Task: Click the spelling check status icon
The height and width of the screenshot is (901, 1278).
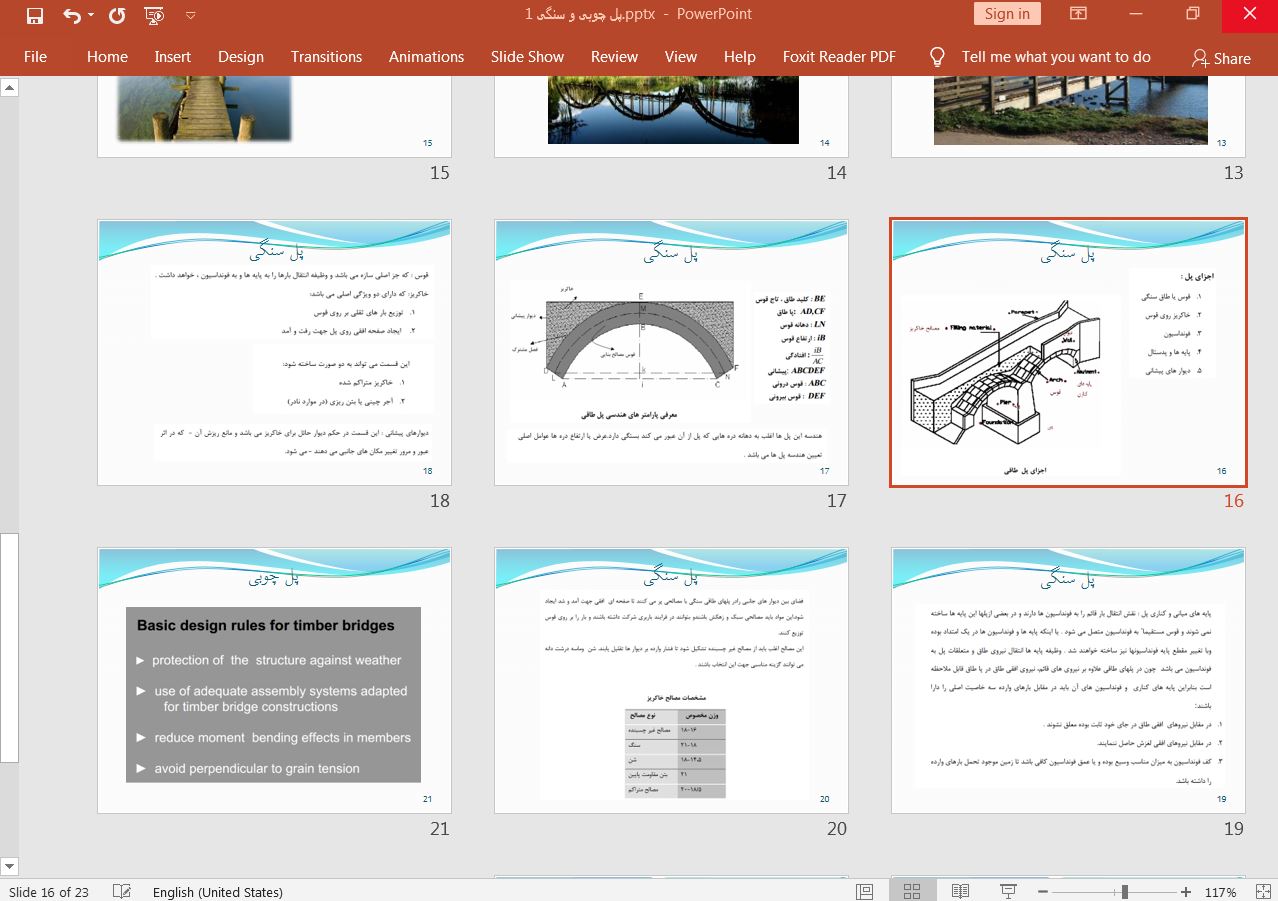Action: pyautogui.click(x=122, y=891)
